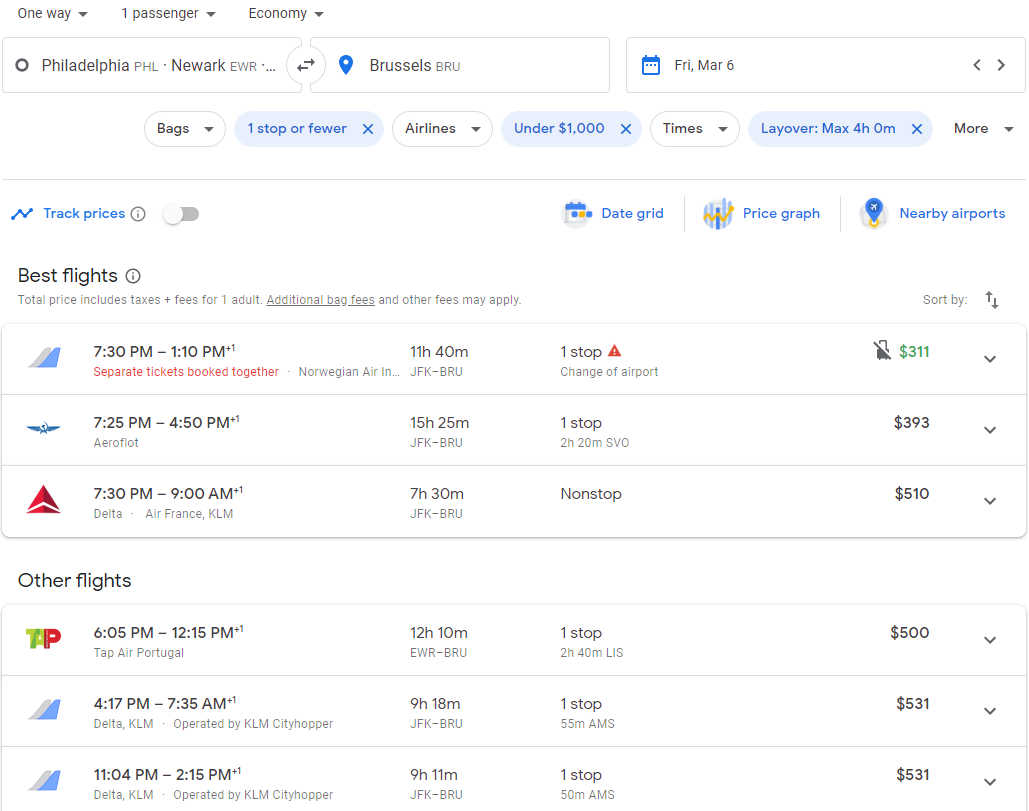Open the Bags filter dropdown

[x=185, y=129]
